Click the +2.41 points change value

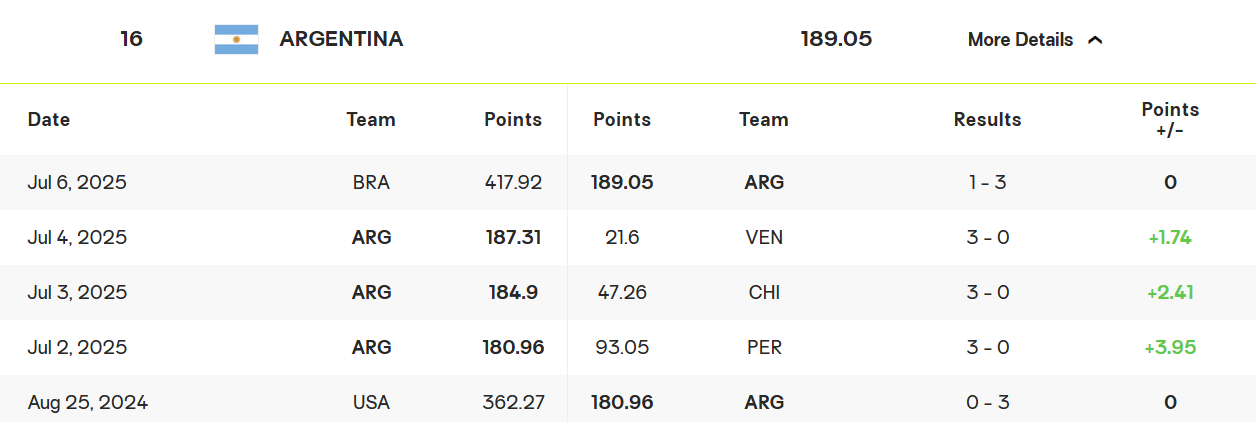click(x=1170, y=293)
